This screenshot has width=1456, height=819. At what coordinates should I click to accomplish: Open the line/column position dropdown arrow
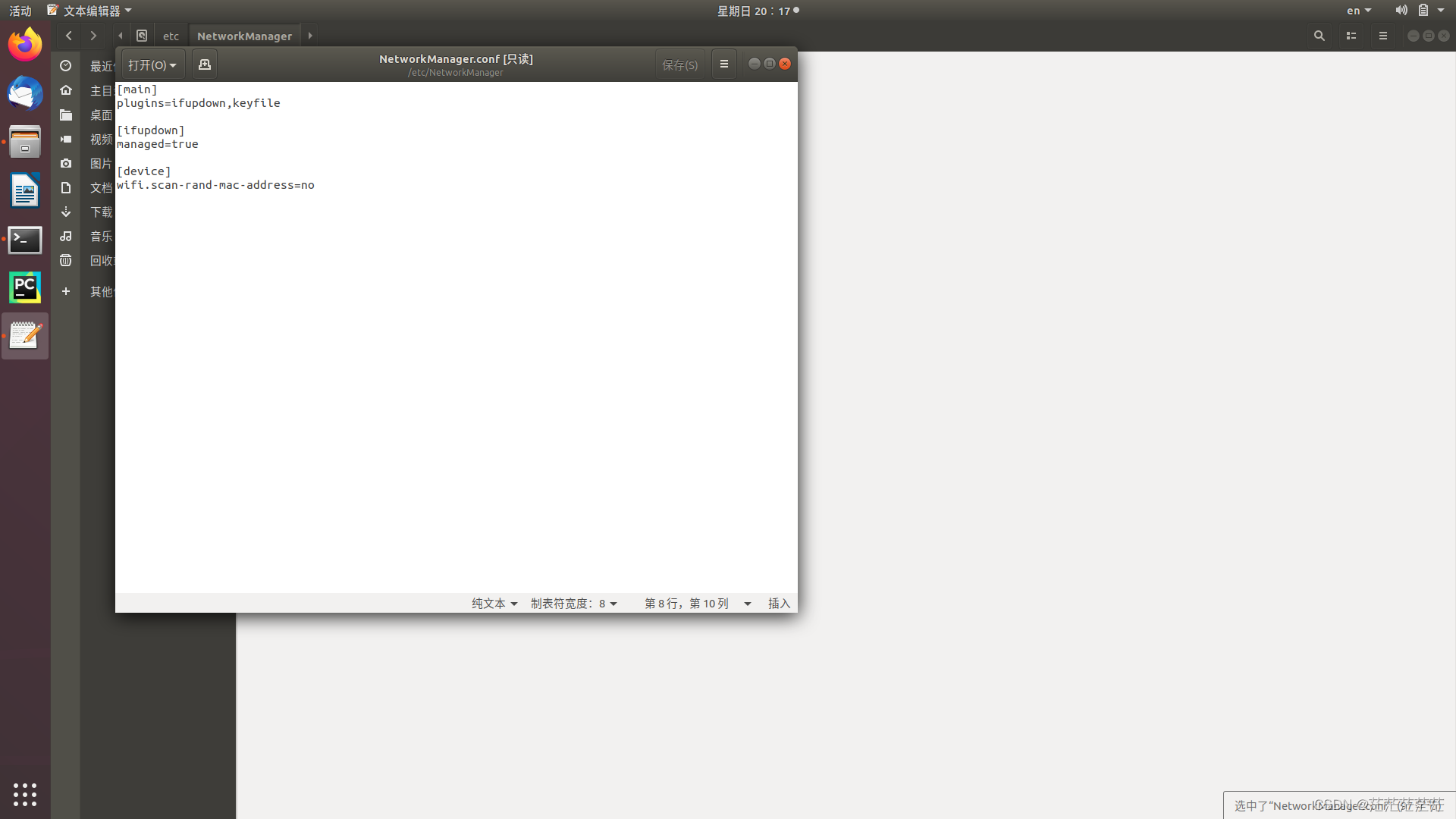[x=748, y=604]
